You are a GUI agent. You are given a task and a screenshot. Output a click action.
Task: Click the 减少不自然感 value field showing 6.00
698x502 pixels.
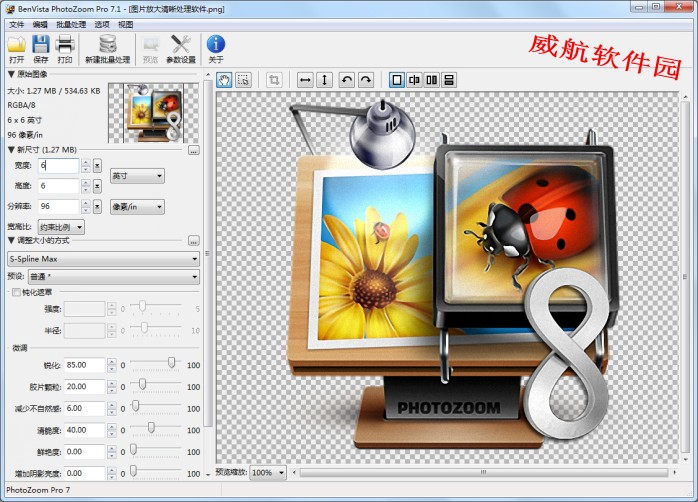(x=85, y=409)
